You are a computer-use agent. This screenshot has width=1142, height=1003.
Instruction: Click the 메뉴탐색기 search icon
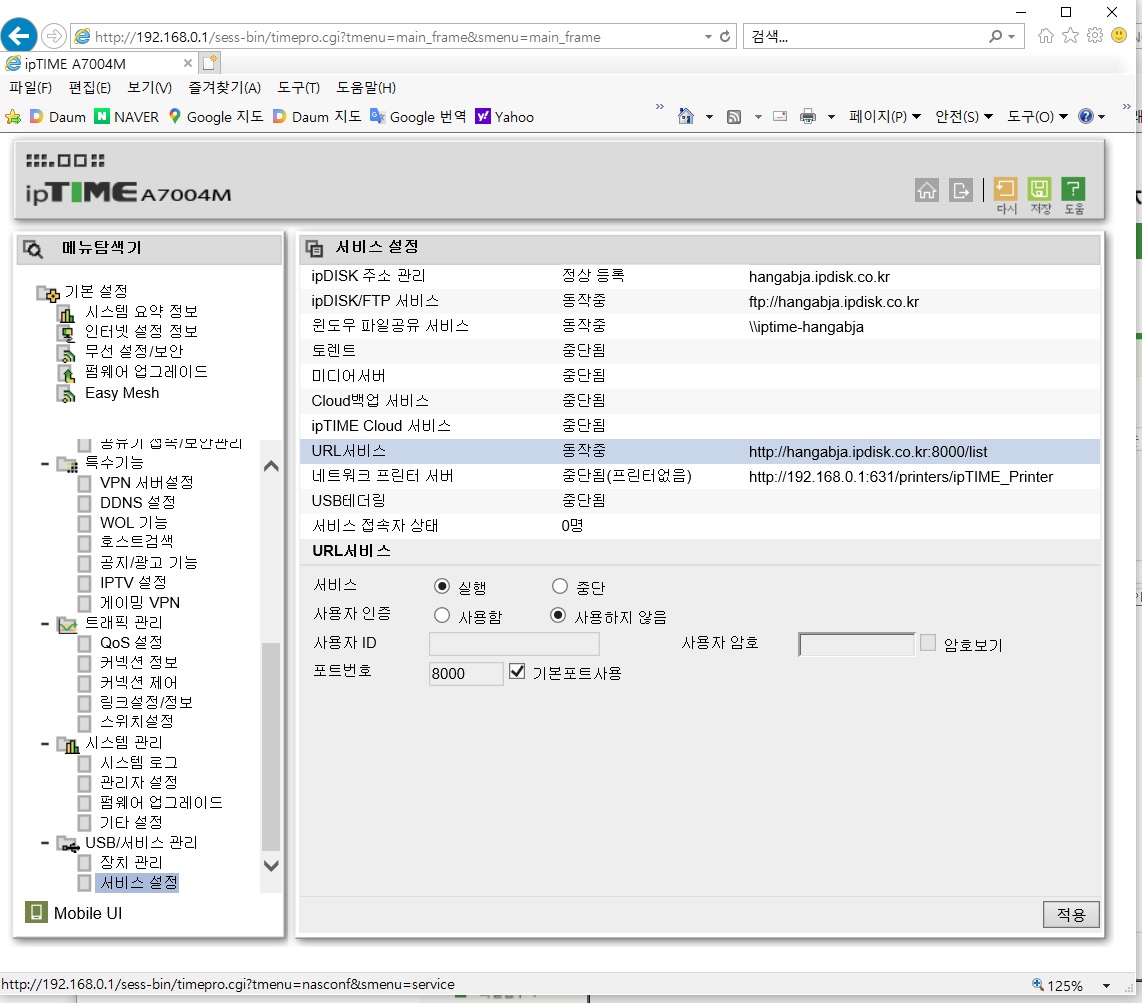(x=34, y=249)
